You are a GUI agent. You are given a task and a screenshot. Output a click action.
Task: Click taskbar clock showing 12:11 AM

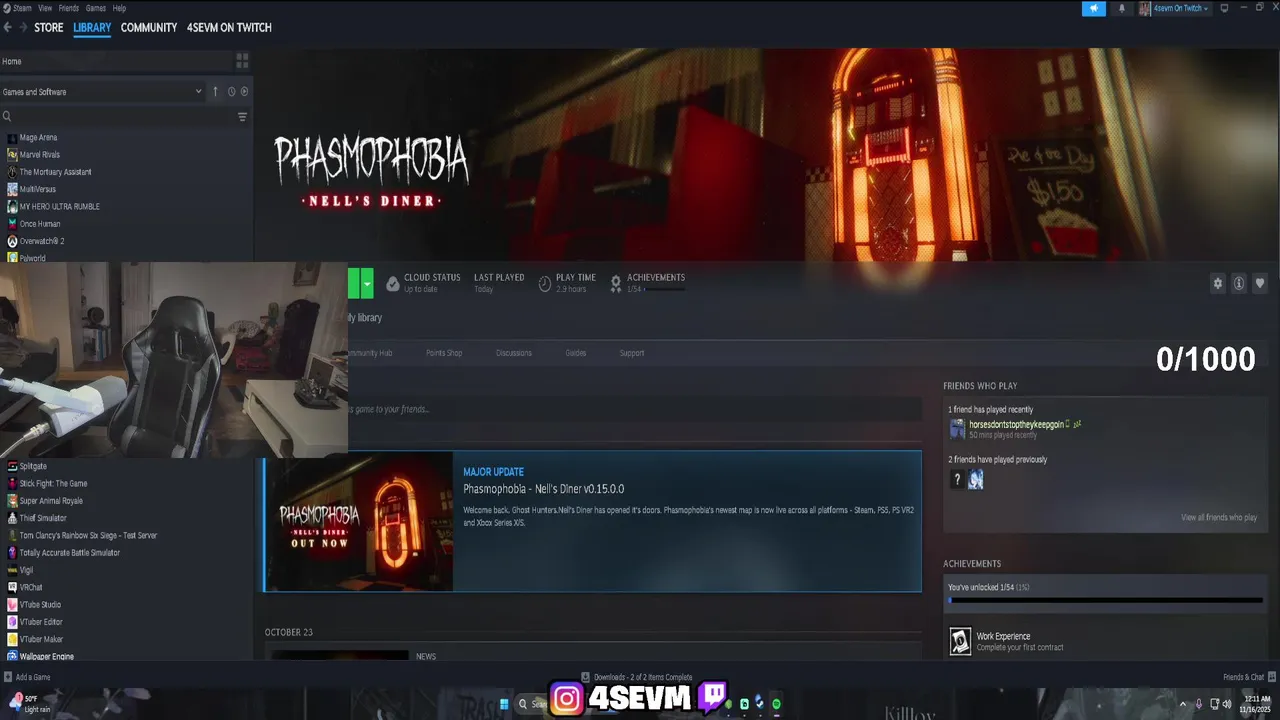pos(1256,704)
